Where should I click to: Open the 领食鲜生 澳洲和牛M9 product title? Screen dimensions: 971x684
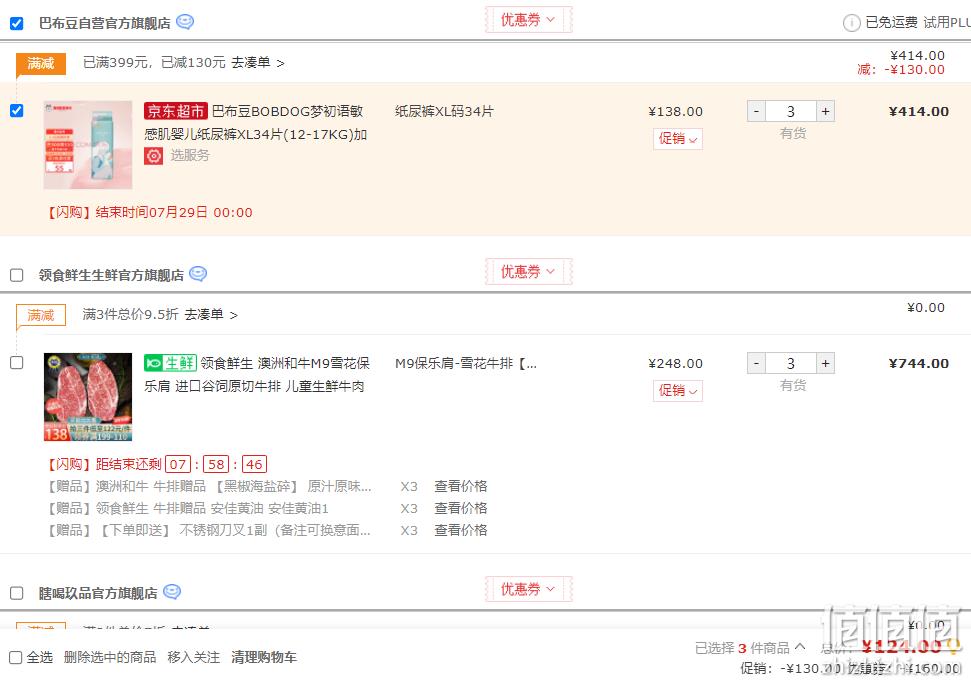click(257, 374)
